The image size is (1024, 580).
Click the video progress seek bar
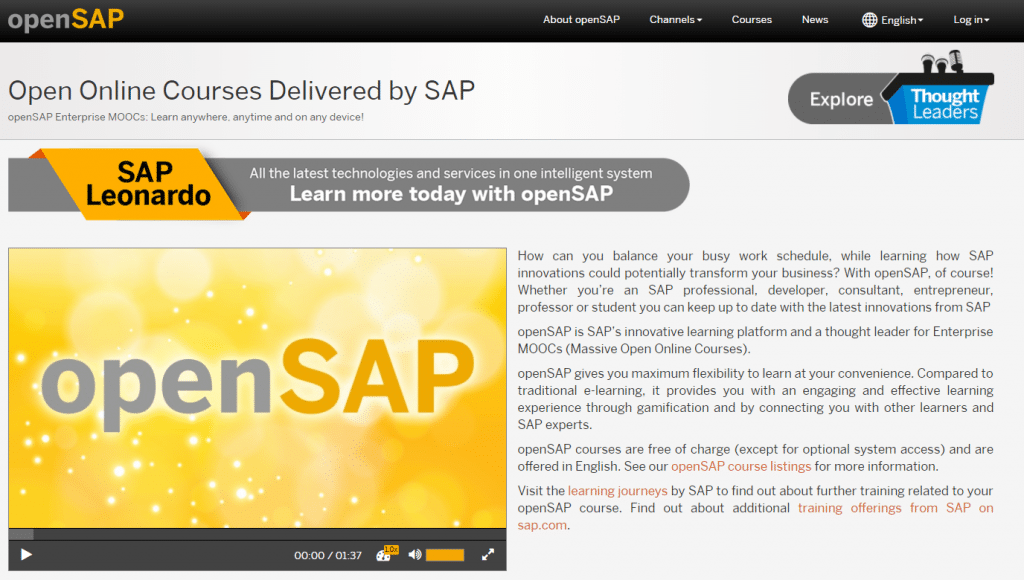[257, 534]
